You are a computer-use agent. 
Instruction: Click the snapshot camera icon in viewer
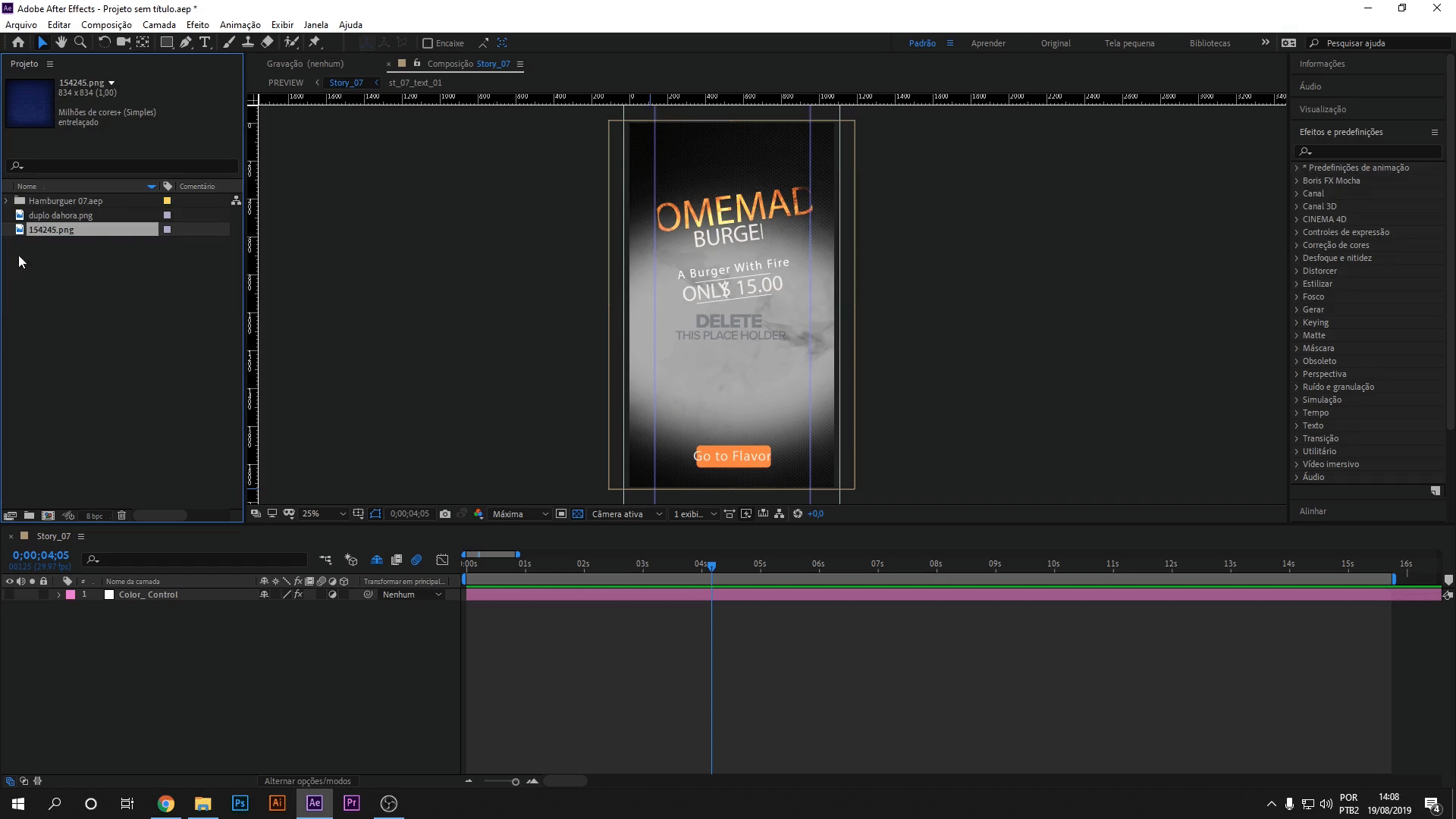445,514
